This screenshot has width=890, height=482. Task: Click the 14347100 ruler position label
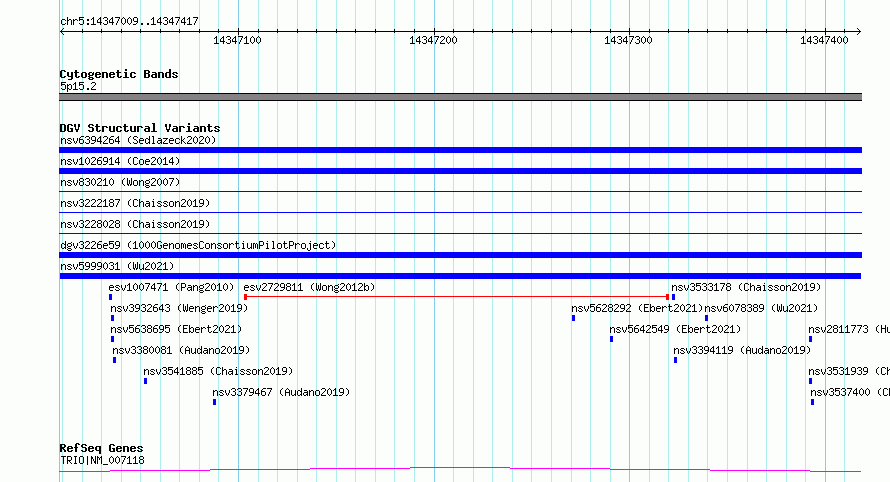pos(237,40)
